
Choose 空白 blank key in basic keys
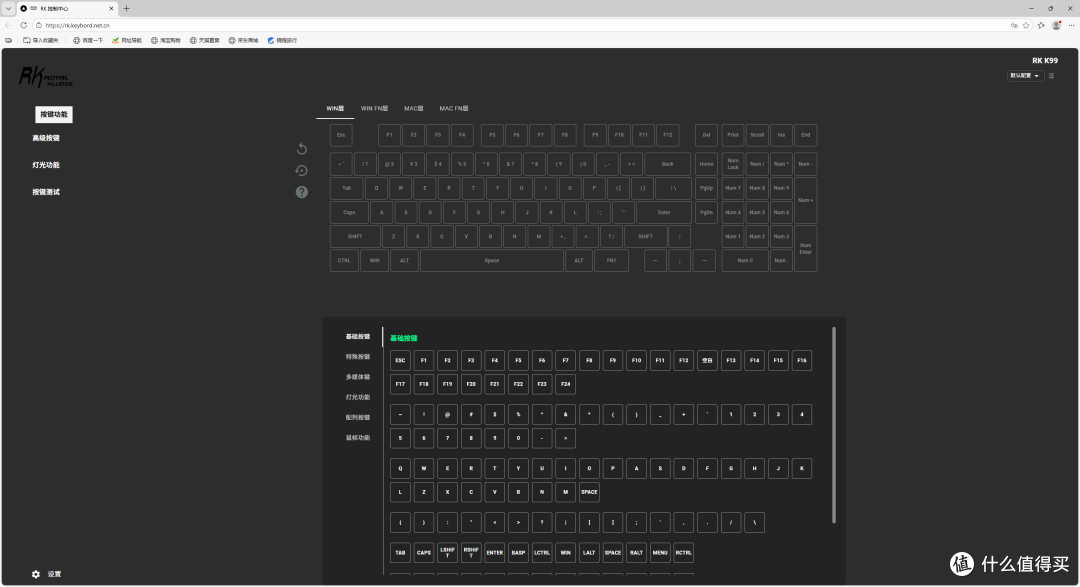click(x=707, y=360)
